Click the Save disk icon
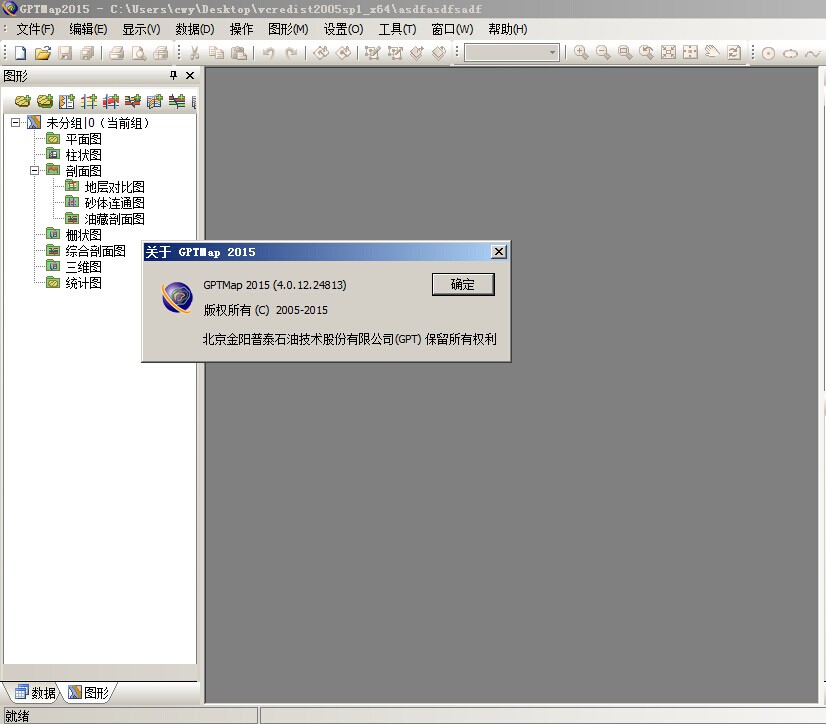826x724 pixels. coord(65,53)
